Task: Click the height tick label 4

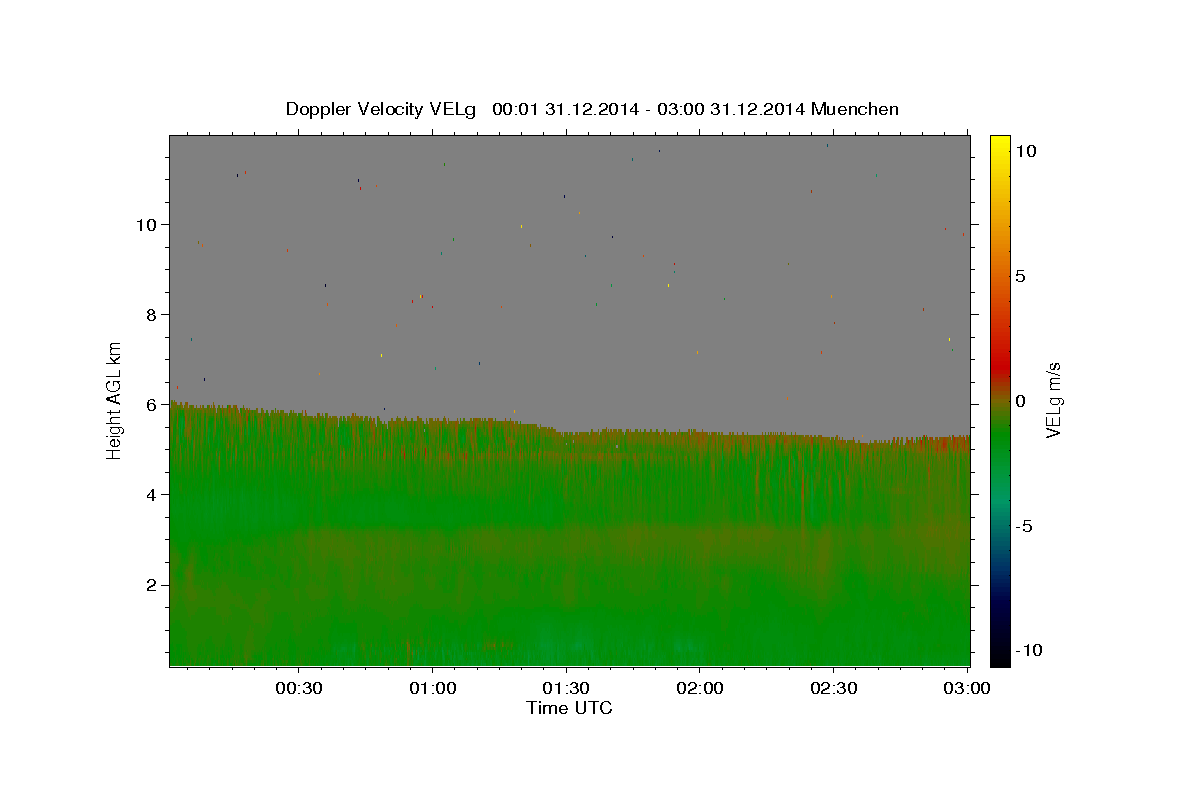Action: click(x=151, y=494)
